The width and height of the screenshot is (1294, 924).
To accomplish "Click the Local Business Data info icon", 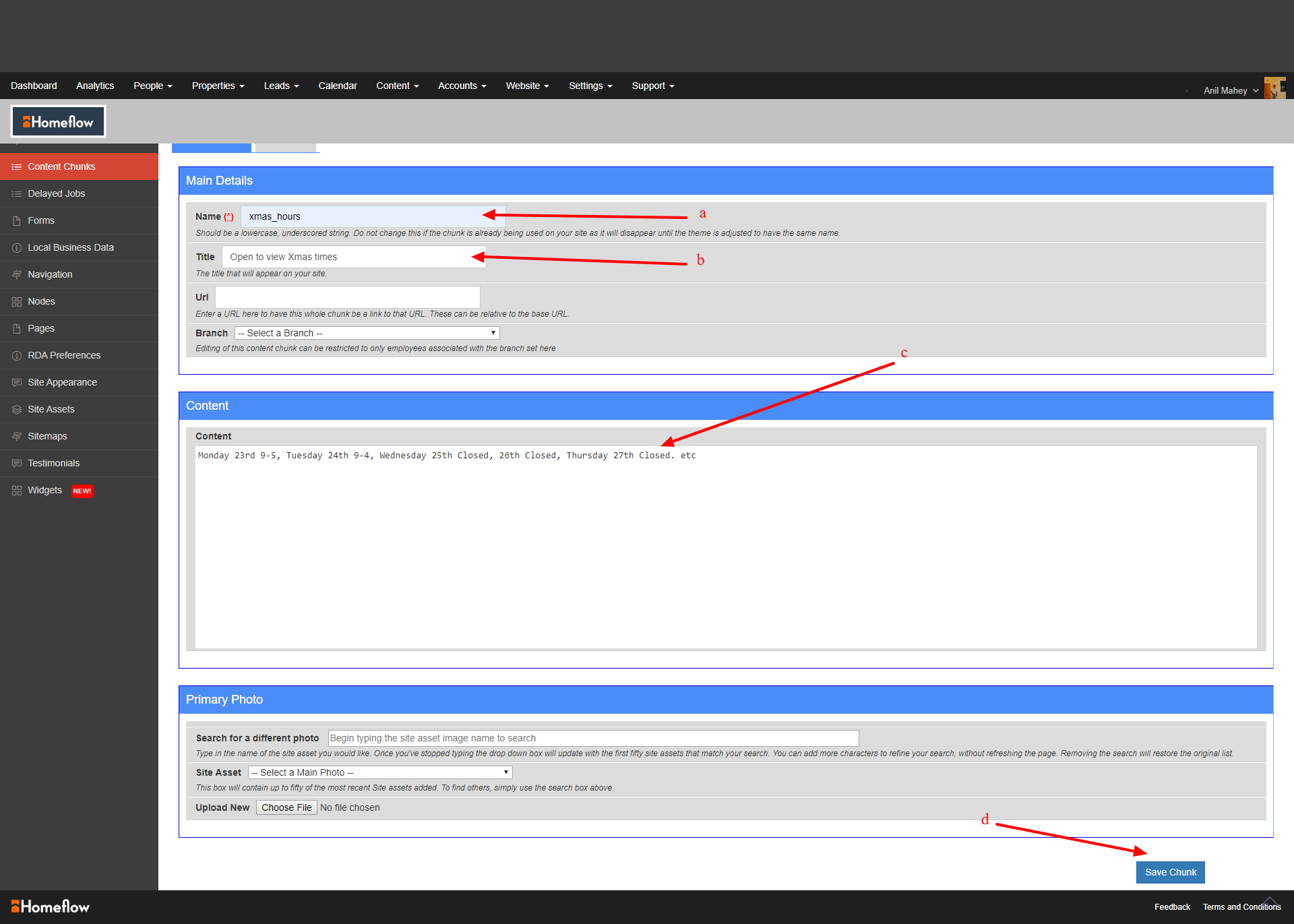I will (16, 248).
